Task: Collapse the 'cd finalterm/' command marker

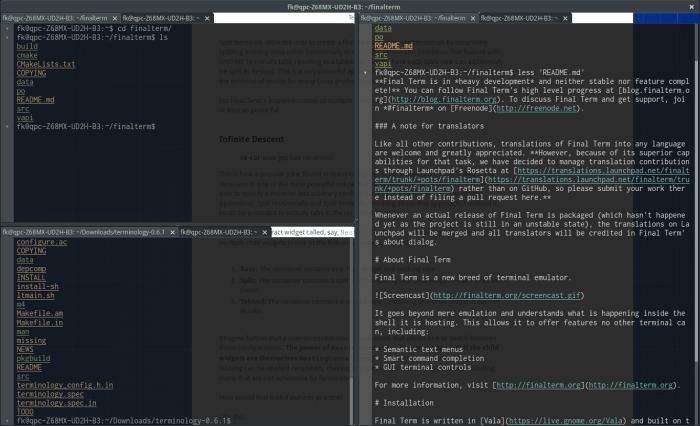Action: (7, 29)
